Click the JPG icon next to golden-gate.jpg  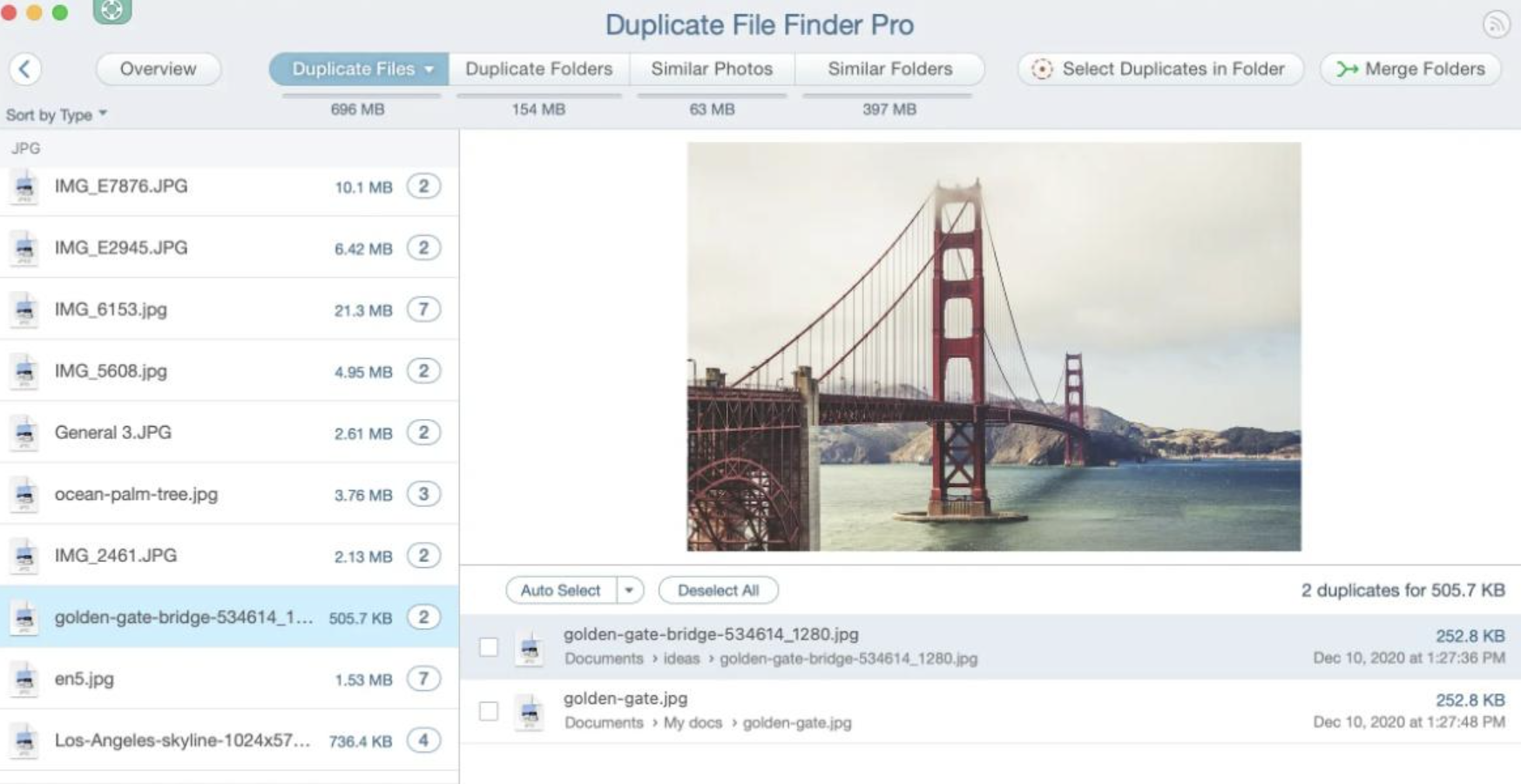click(x=529, y=712)
